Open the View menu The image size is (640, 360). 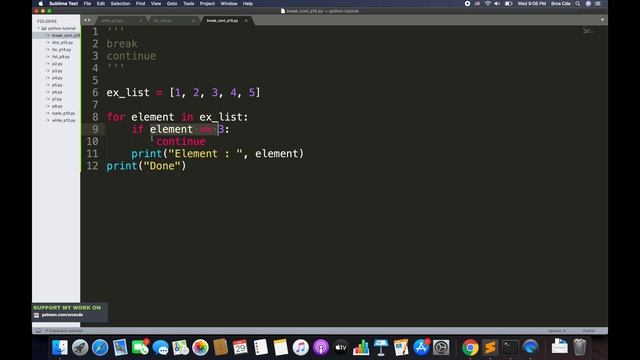click(x=156, y=3)
